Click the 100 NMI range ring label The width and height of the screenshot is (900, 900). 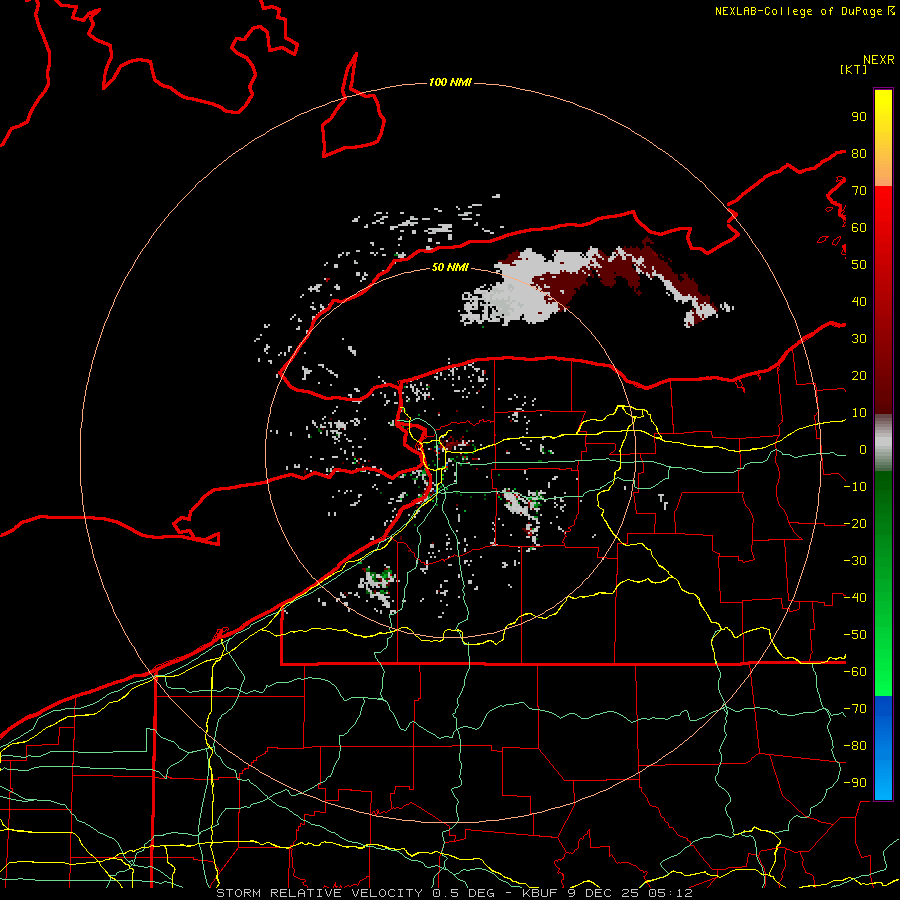click(450, 83)
